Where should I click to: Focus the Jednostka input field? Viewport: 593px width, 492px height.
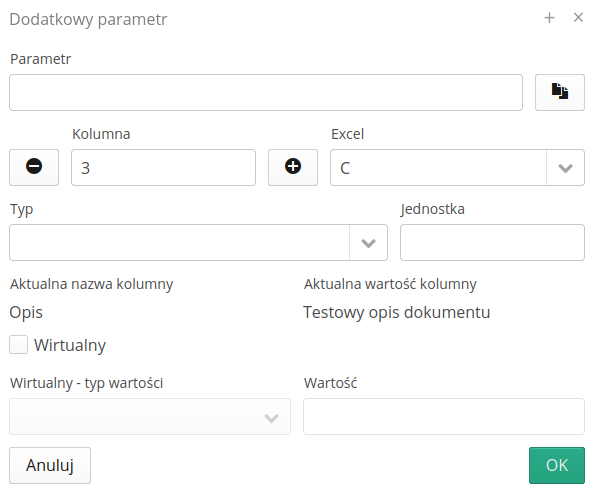(x=492, y=242)
